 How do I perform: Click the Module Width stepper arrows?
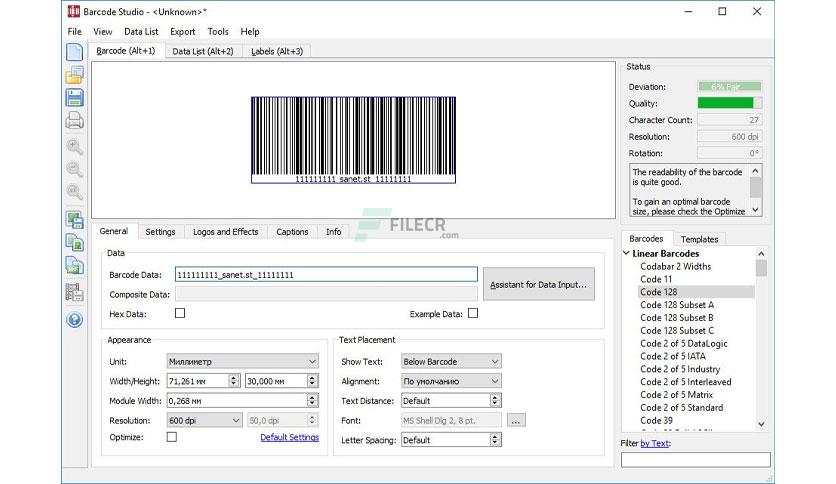(312, 400)
